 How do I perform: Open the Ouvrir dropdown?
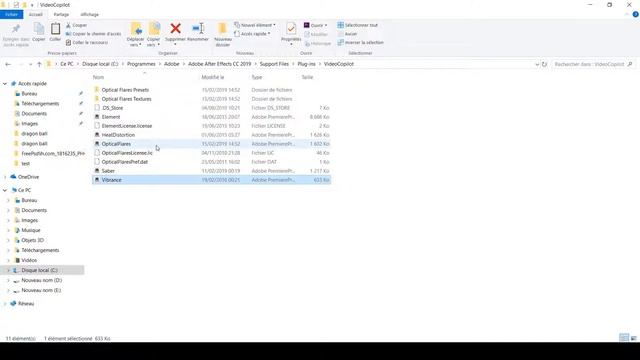316,25
